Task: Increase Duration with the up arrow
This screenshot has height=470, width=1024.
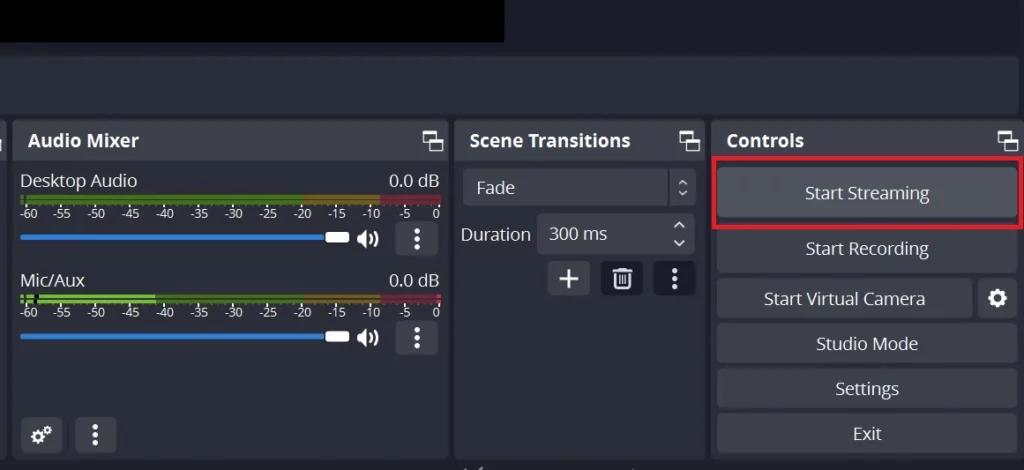Action: 679,225
